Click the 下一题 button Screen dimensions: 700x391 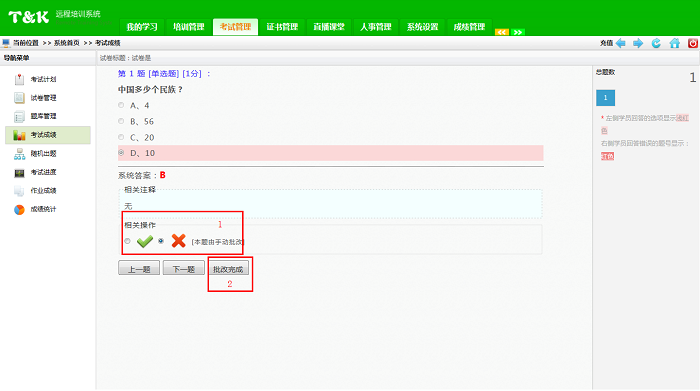(x=183, y=268)
